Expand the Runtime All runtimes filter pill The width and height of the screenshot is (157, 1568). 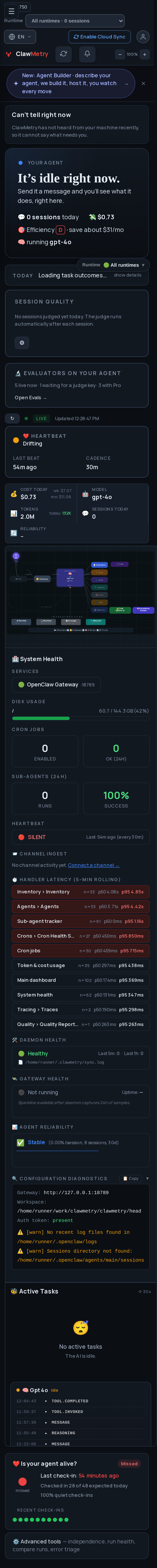click(x=113, y=265)
